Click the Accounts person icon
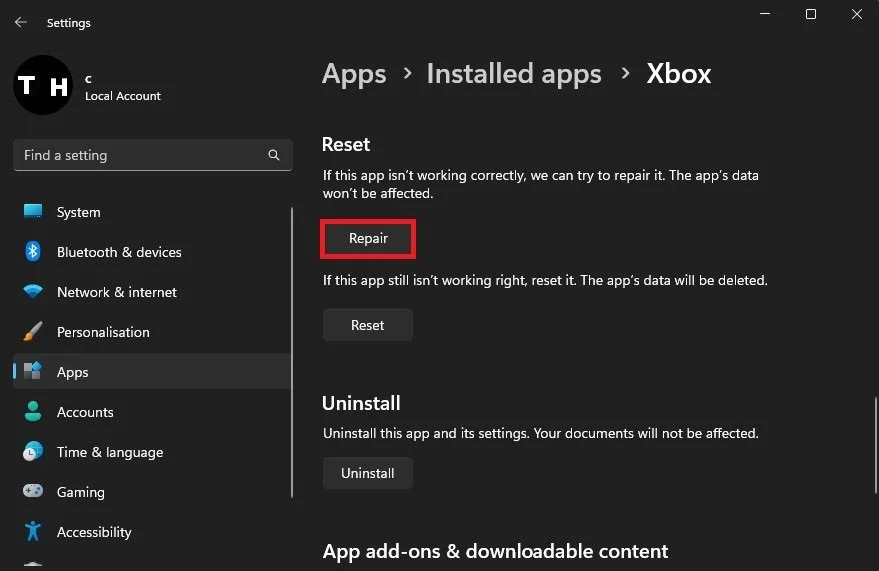This screenshot has width=879, height=571. (x=33, y=411)
